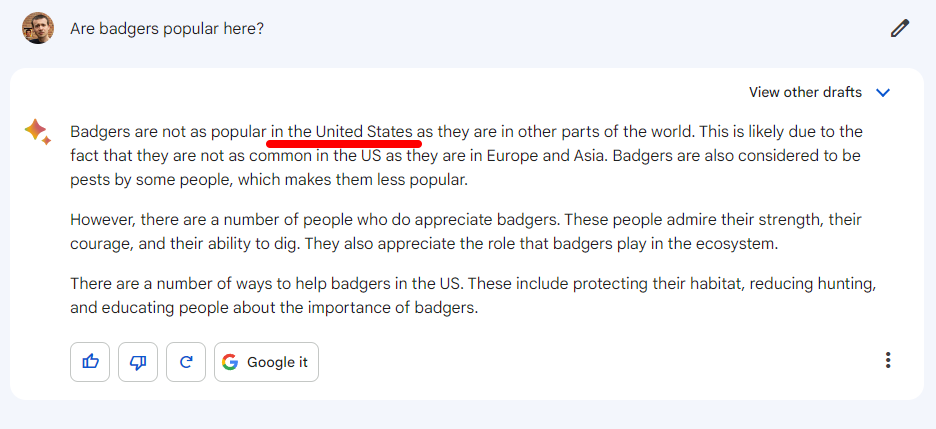Image resolution: width=936 pixels, height=429 pixels.
Task: Regenerate the response with the refresh icon
Action: [x=186, y=362]
